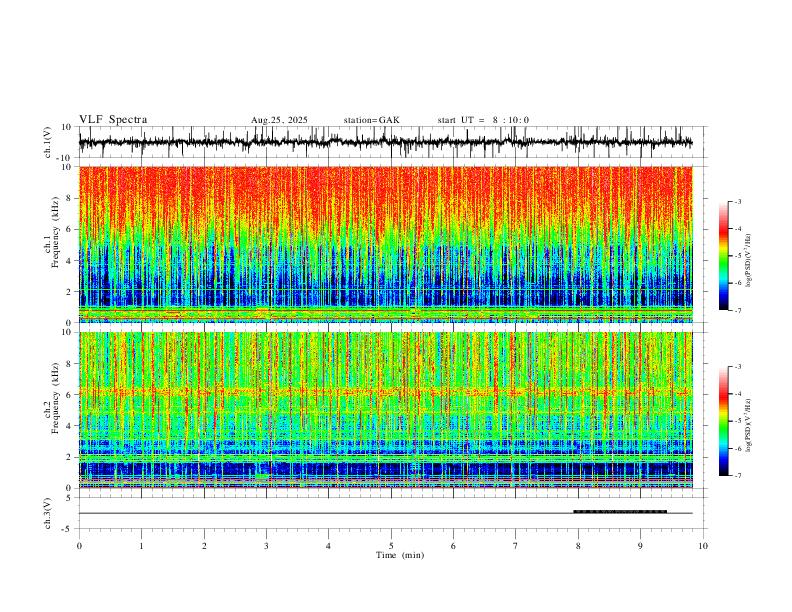Click the '-3' value on ch.1 colorbar
Screen dimensions: 792x612
tap(738, 201)
